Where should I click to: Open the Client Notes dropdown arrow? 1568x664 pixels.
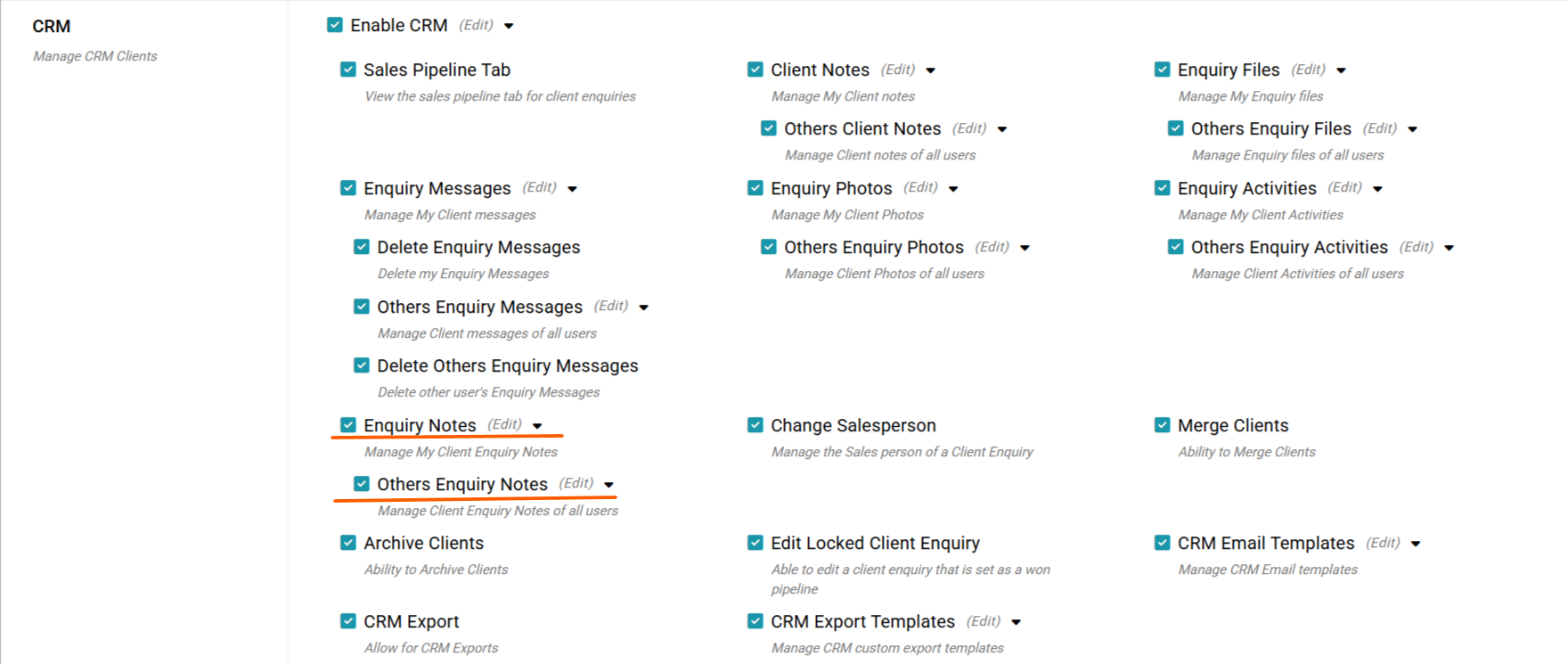coord(931,70)
